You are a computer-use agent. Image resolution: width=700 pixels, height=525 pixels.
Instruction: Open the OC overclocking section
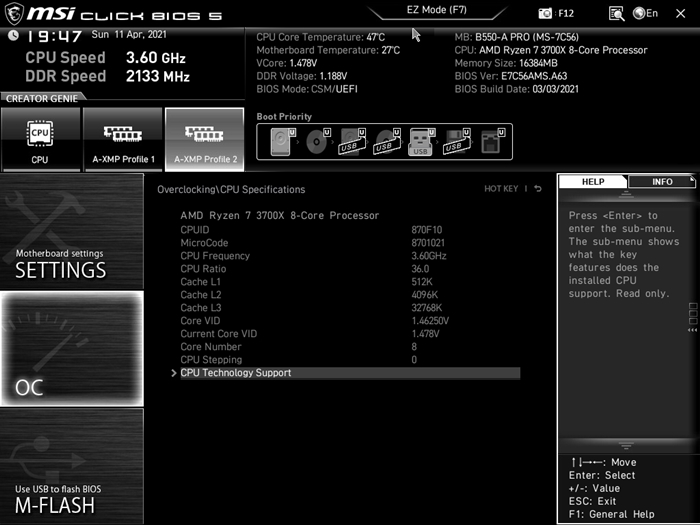(x=71, y=349)
